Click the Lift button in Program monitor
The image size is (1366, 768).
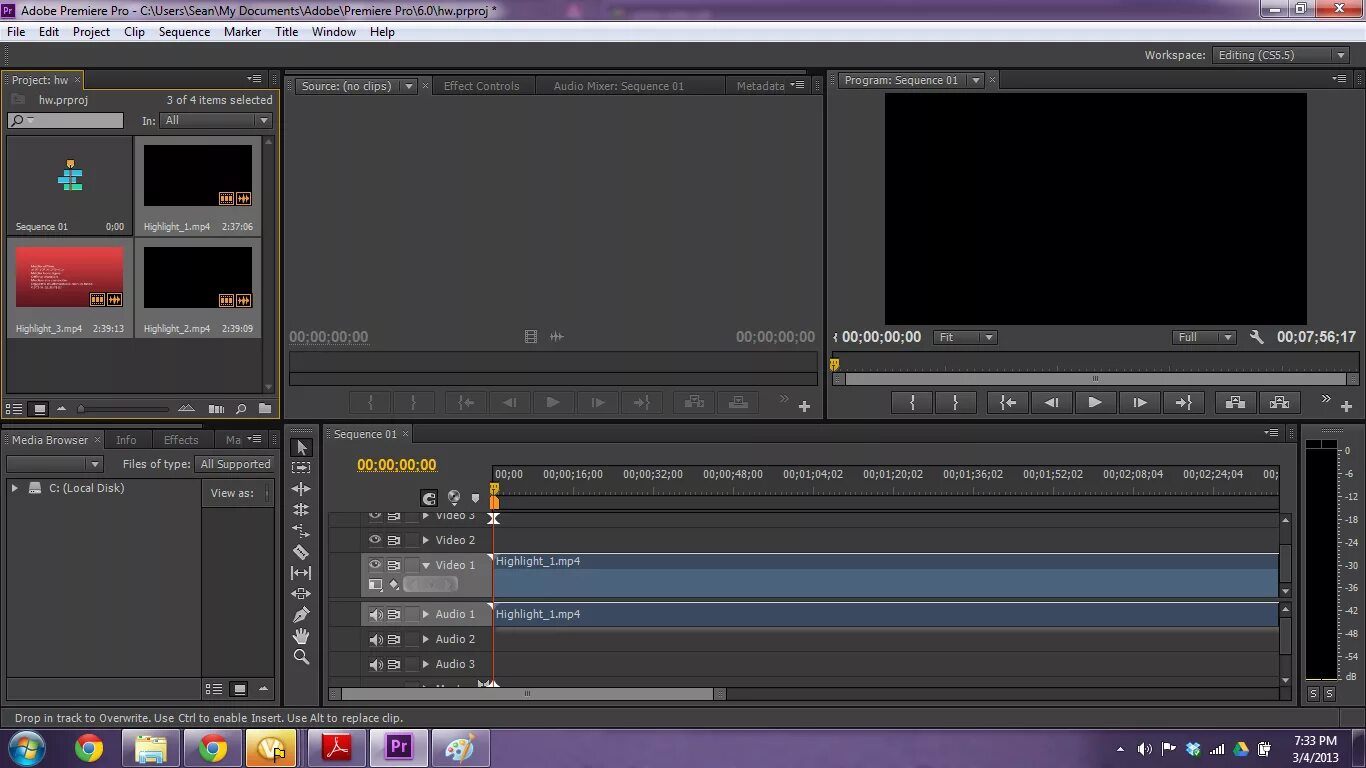[1235, 402]
